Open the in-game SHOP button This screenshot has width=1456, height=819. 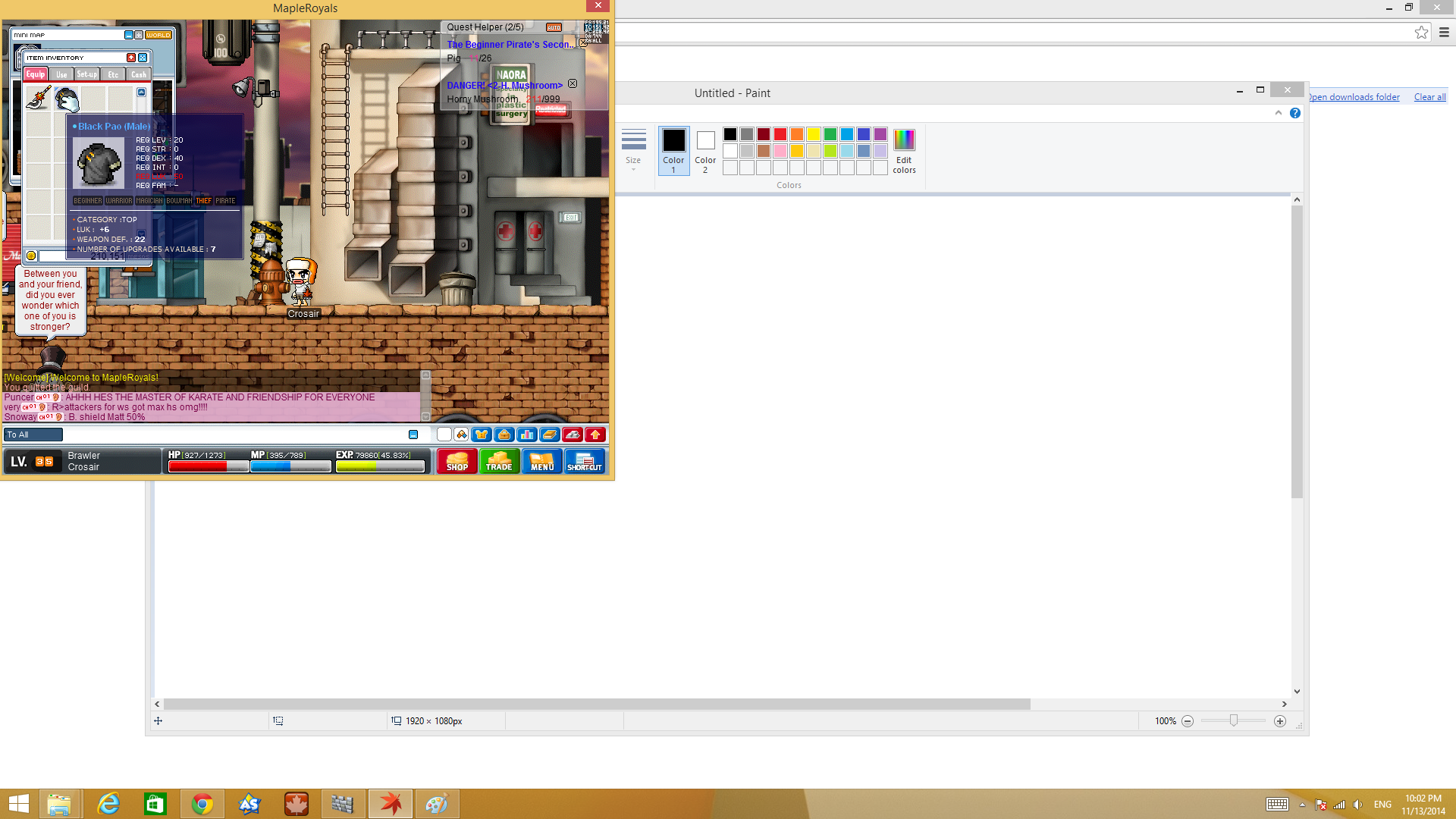pos(457,461)
